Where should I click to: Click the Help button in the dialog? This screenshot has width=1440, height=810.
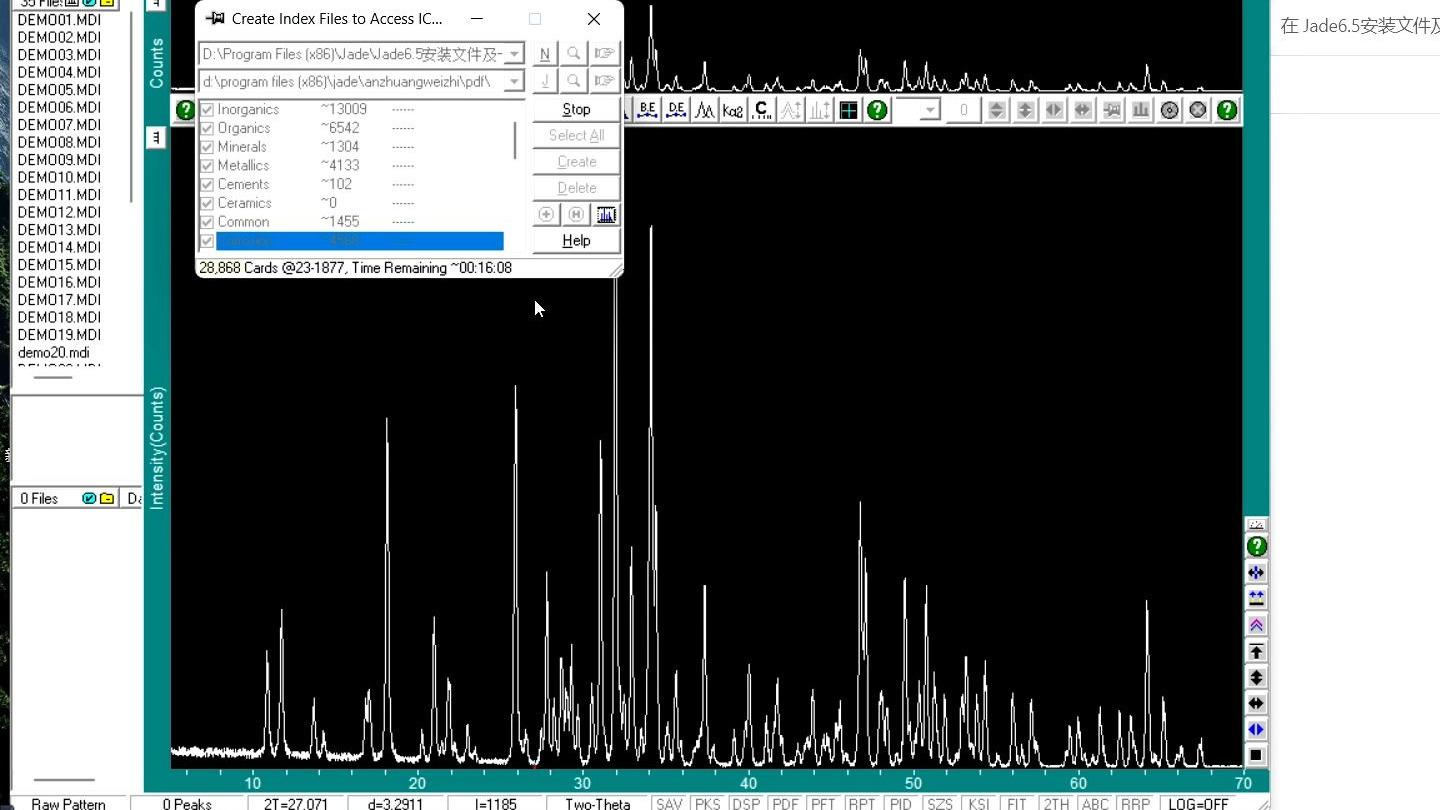(x=576, y=240)
